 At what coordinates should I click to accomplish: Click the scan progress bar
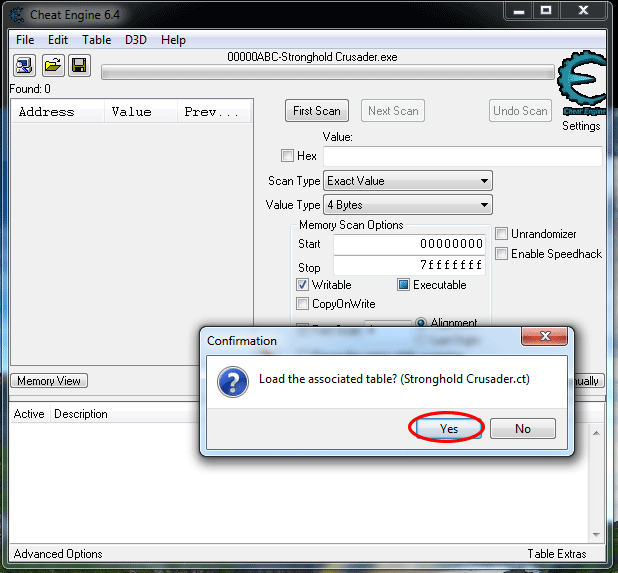(x=328, y=73)
